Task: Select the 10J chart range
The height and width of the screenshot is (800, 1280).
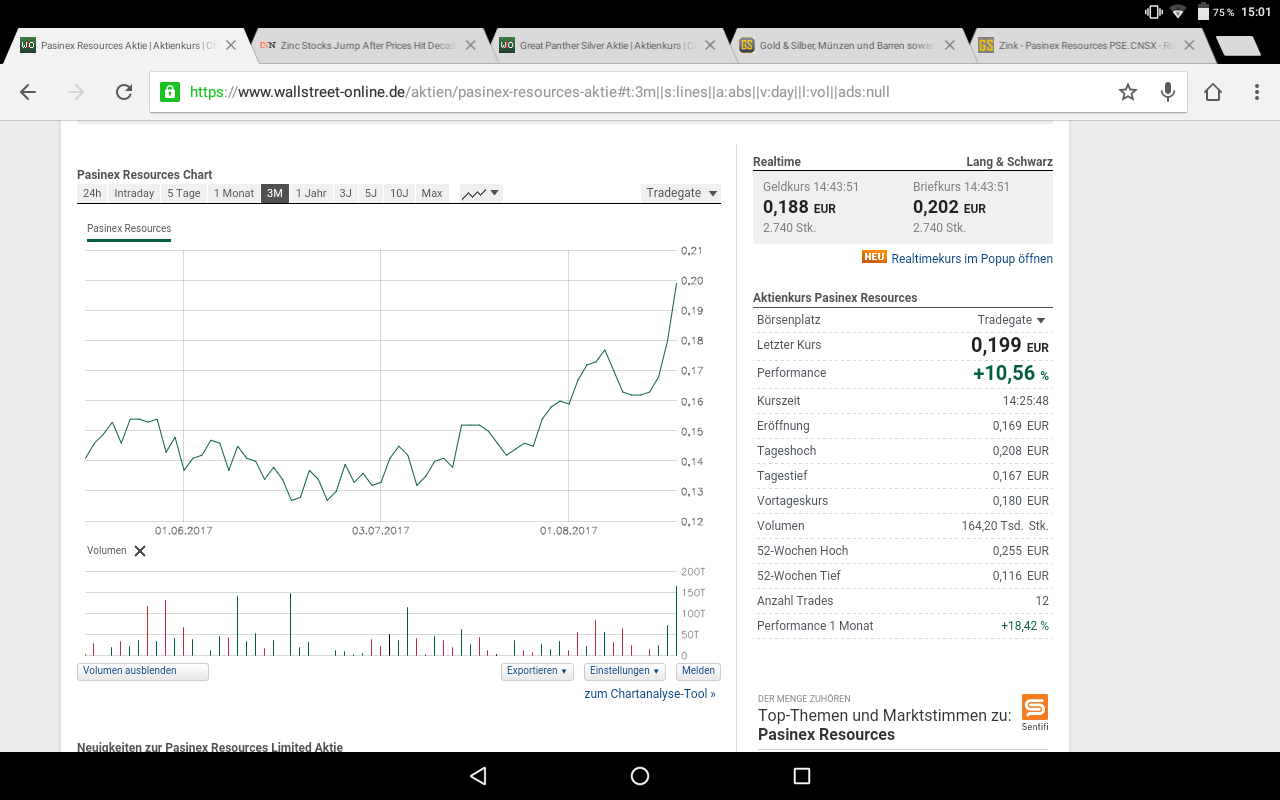Action: click(399, 193)
